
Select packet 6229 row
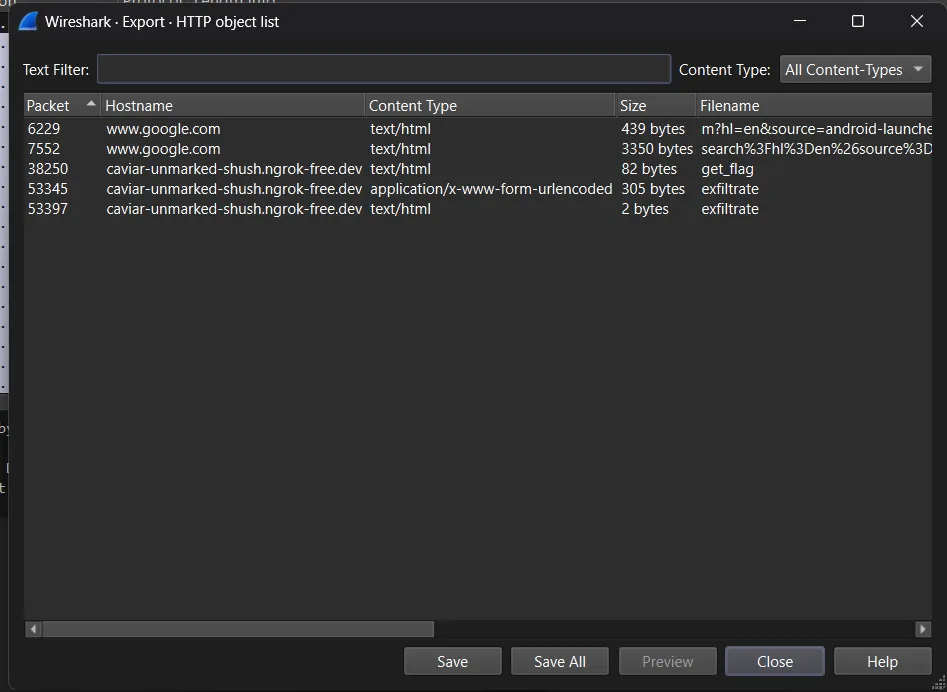pos(478,129)
